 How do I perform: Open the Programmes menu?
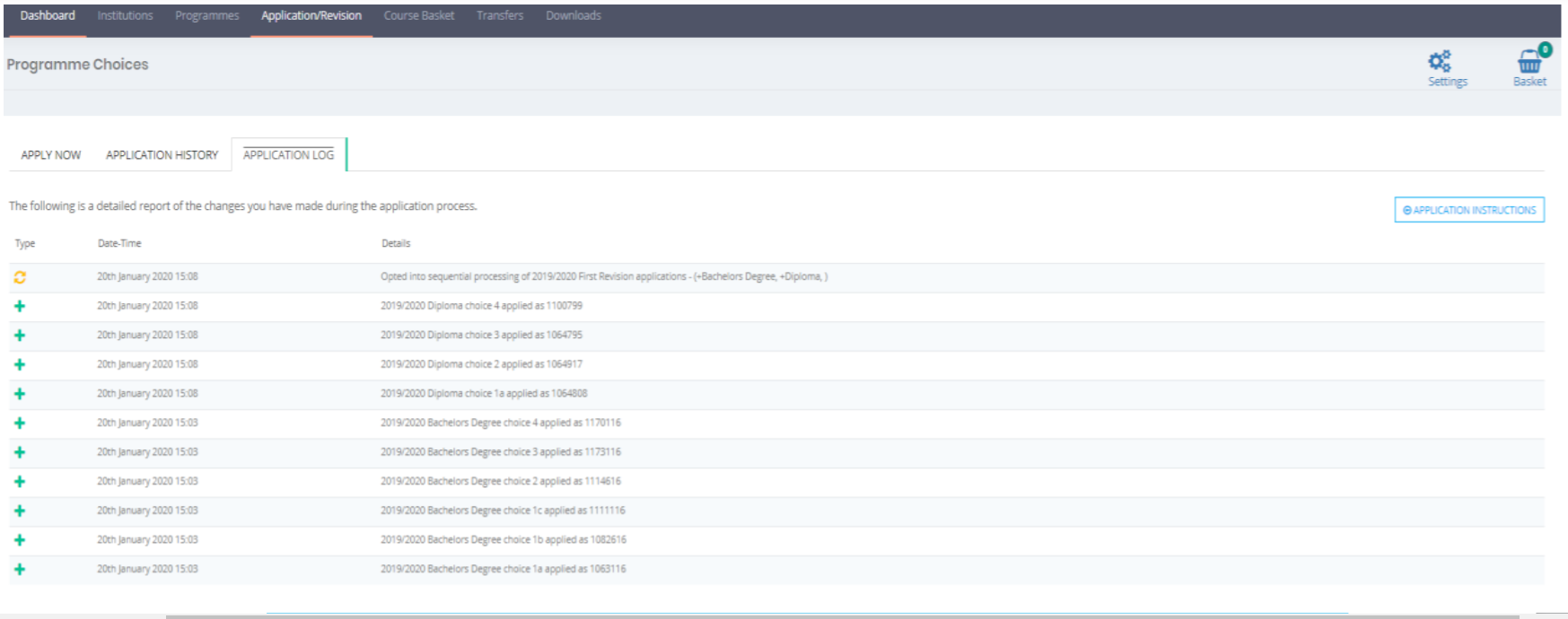pyautogui.click(x=206, y=16)
